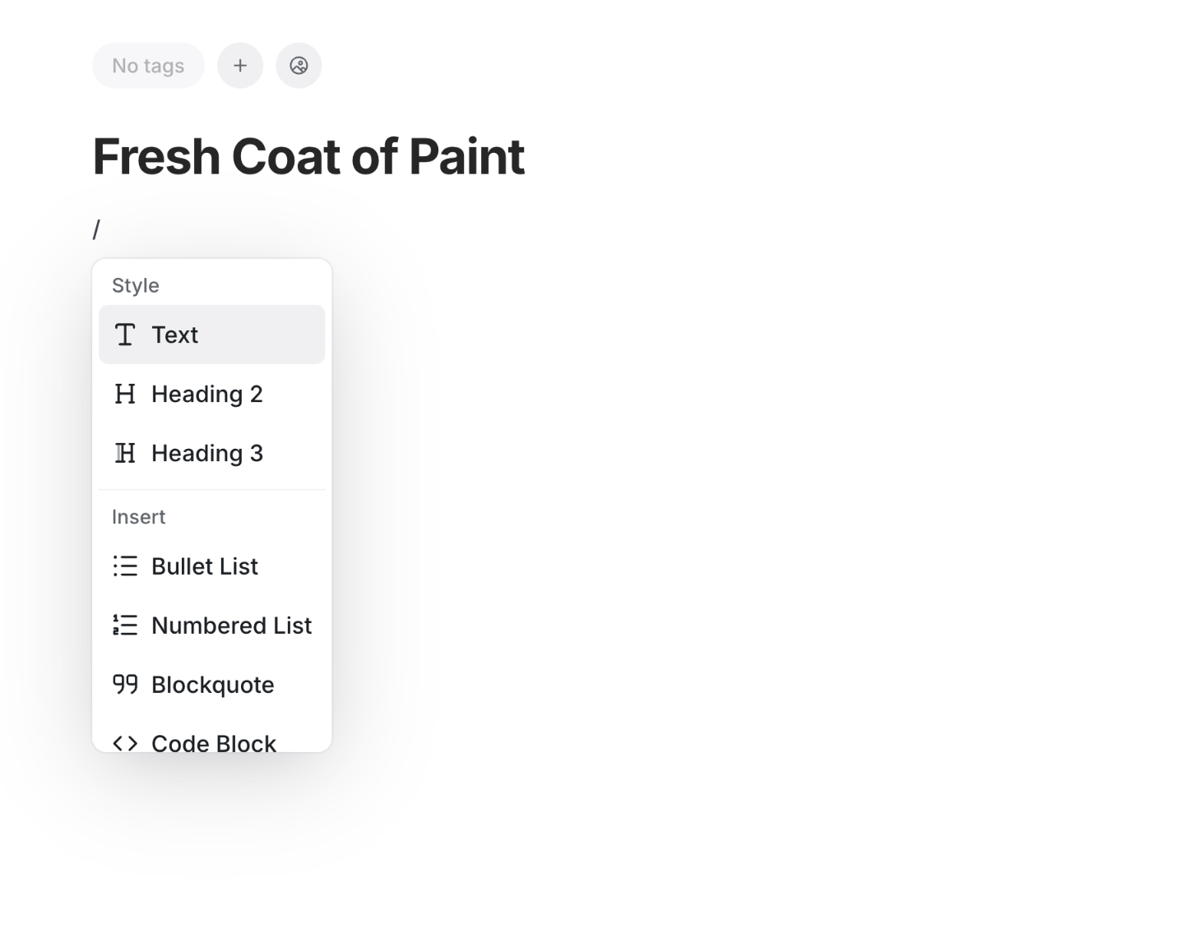The height and width of the screenshot is (933, 1200).
Task: Select "Heading 2" in the slash menu
Action: tap(207, 394)
